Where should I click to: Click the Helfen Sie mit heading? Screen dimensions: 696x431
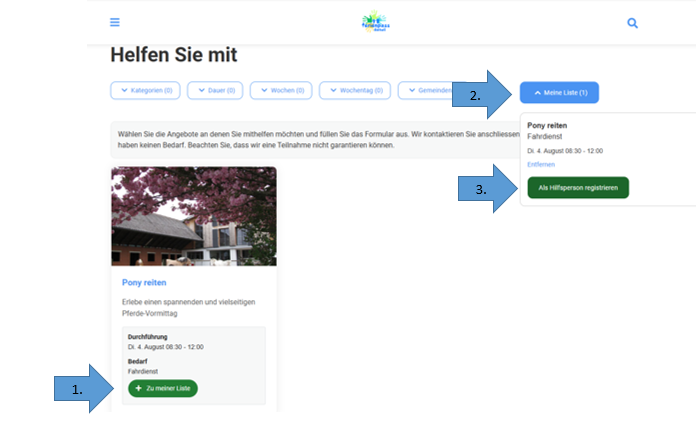point(173,55)
